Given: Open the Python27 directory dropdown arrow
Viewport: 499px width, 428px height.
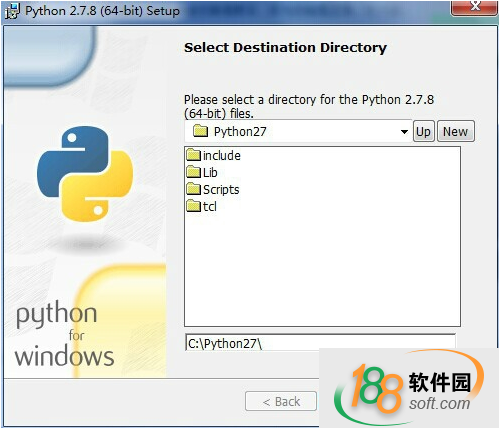Looking at the screenshot, I should coord(404,132).
